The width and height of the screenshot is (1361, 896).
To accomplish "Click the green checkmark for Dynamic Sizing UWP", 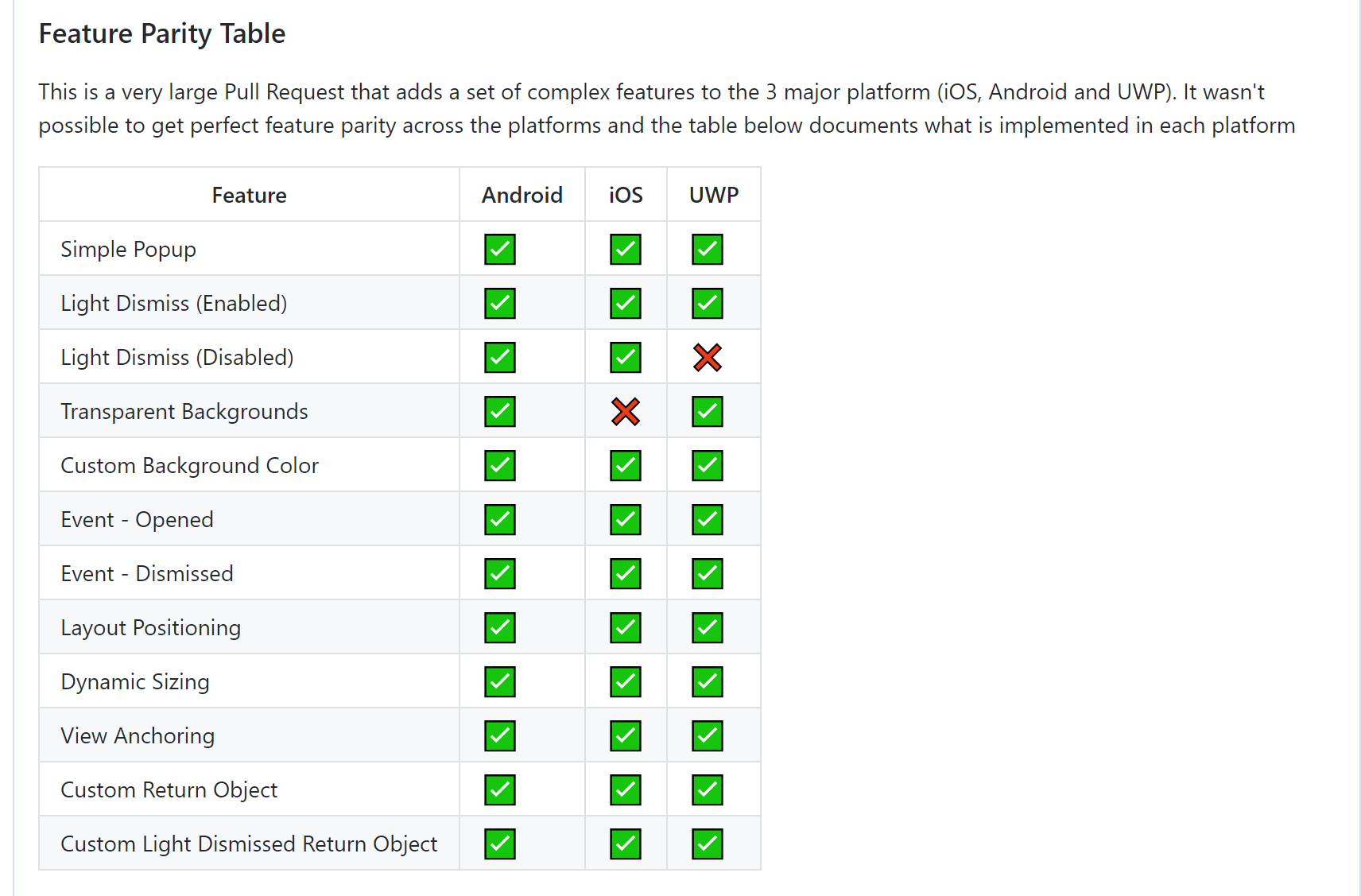I will pyautogui.click(x=708, y=681).
